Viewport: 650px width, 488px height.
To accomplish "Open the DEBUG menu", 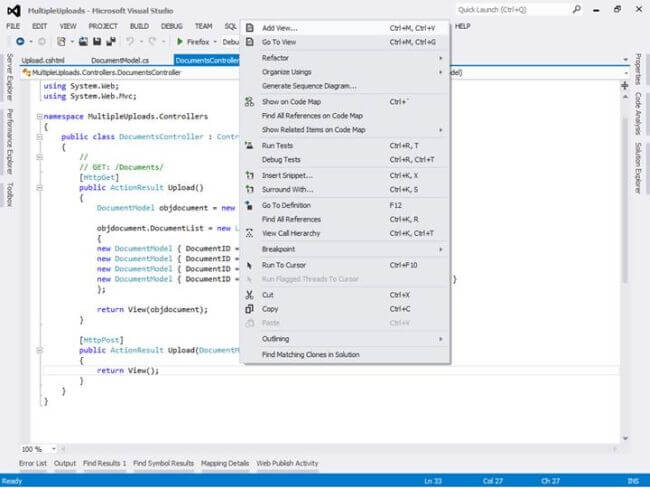I will [172, 26].
